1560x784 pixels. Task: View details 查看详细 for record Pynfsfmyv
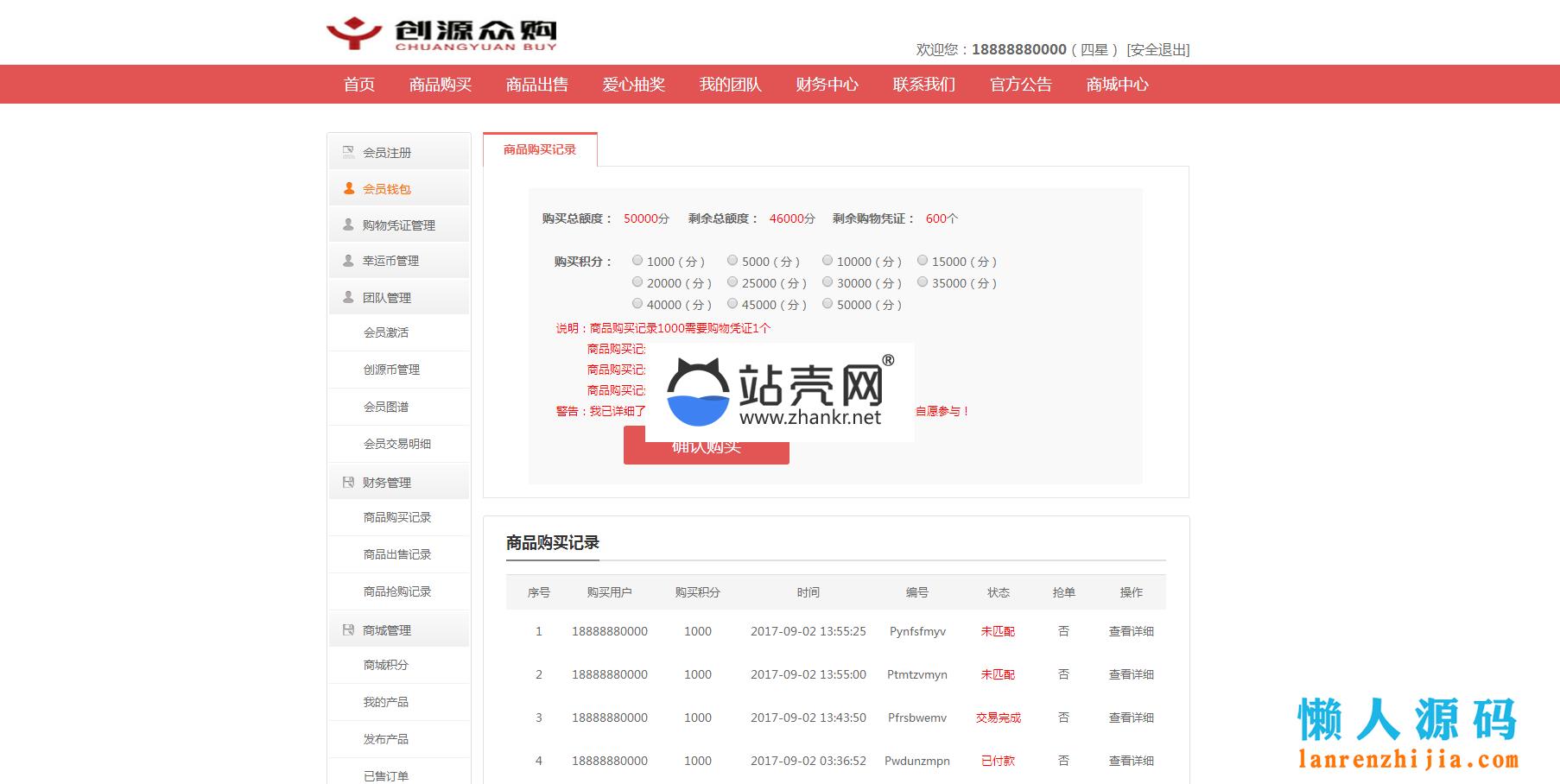tap(1131, 631)
